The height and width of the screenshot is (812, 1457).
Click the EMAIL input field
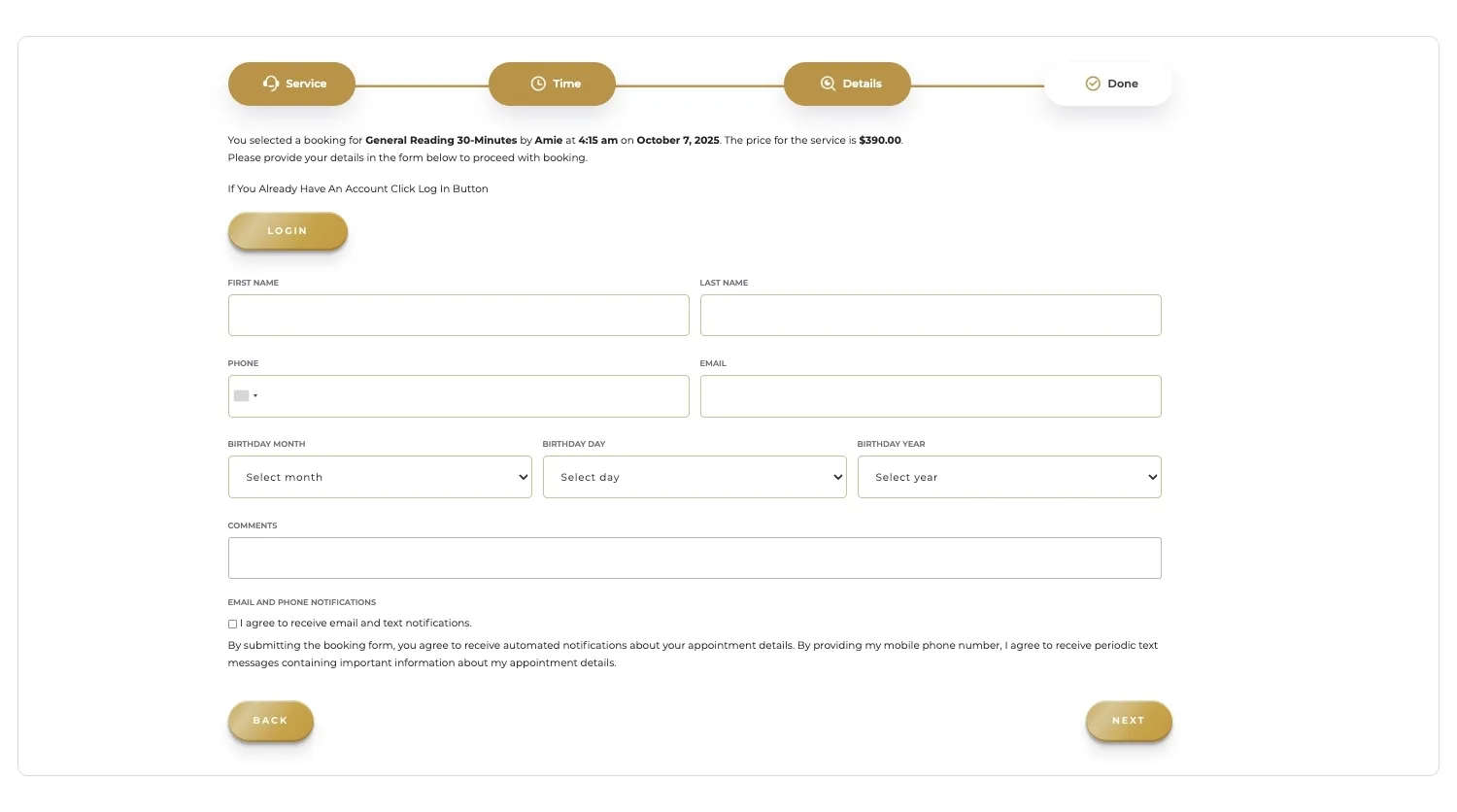(930, 395)
